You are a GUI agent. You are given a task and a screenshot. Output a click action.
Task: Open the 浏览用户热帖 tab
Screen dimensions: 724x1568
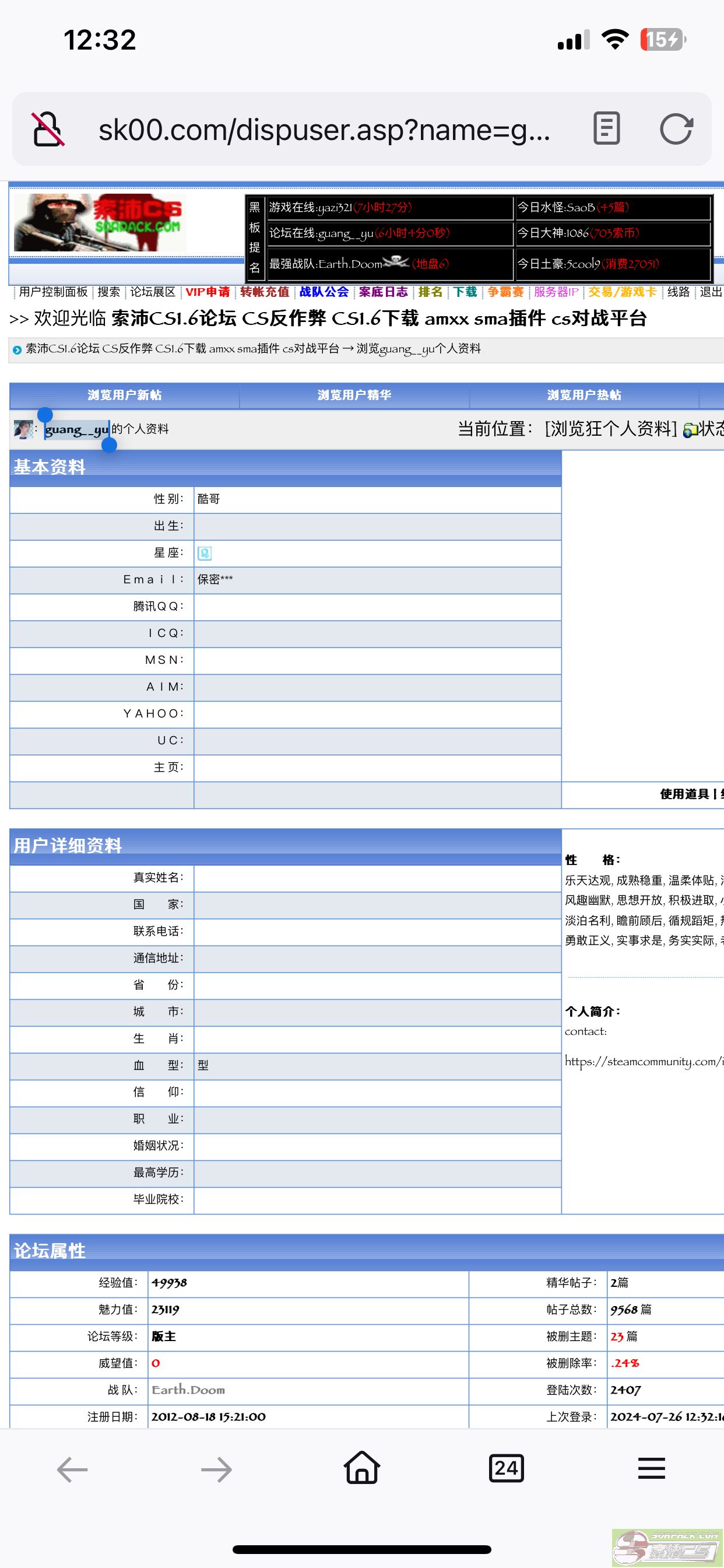(584, 395)
